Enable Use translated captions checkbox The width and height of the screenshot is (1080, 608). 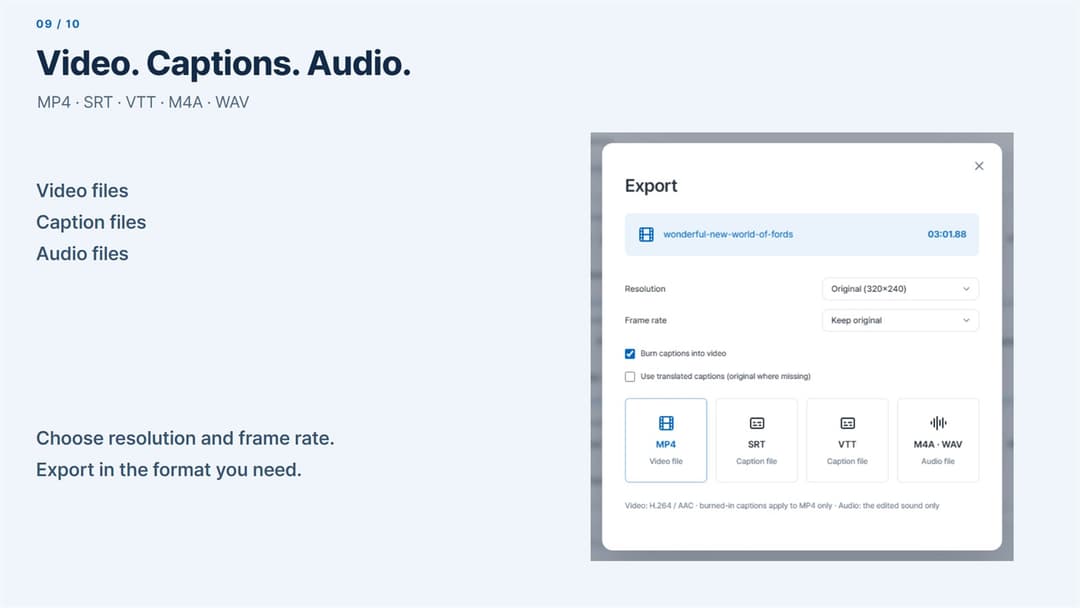630,377
